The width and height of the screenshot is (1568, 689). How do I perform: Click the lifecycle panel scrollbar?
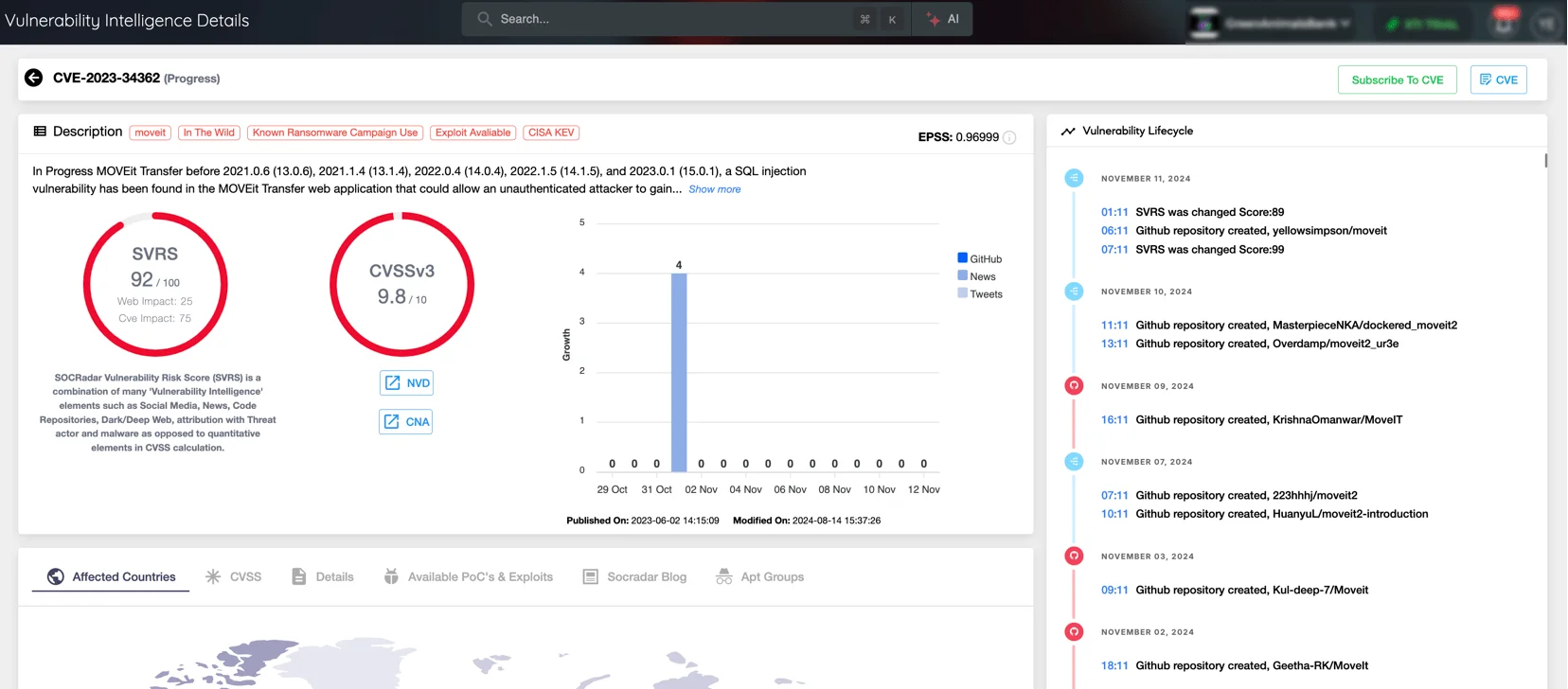tap(1545, 161)
